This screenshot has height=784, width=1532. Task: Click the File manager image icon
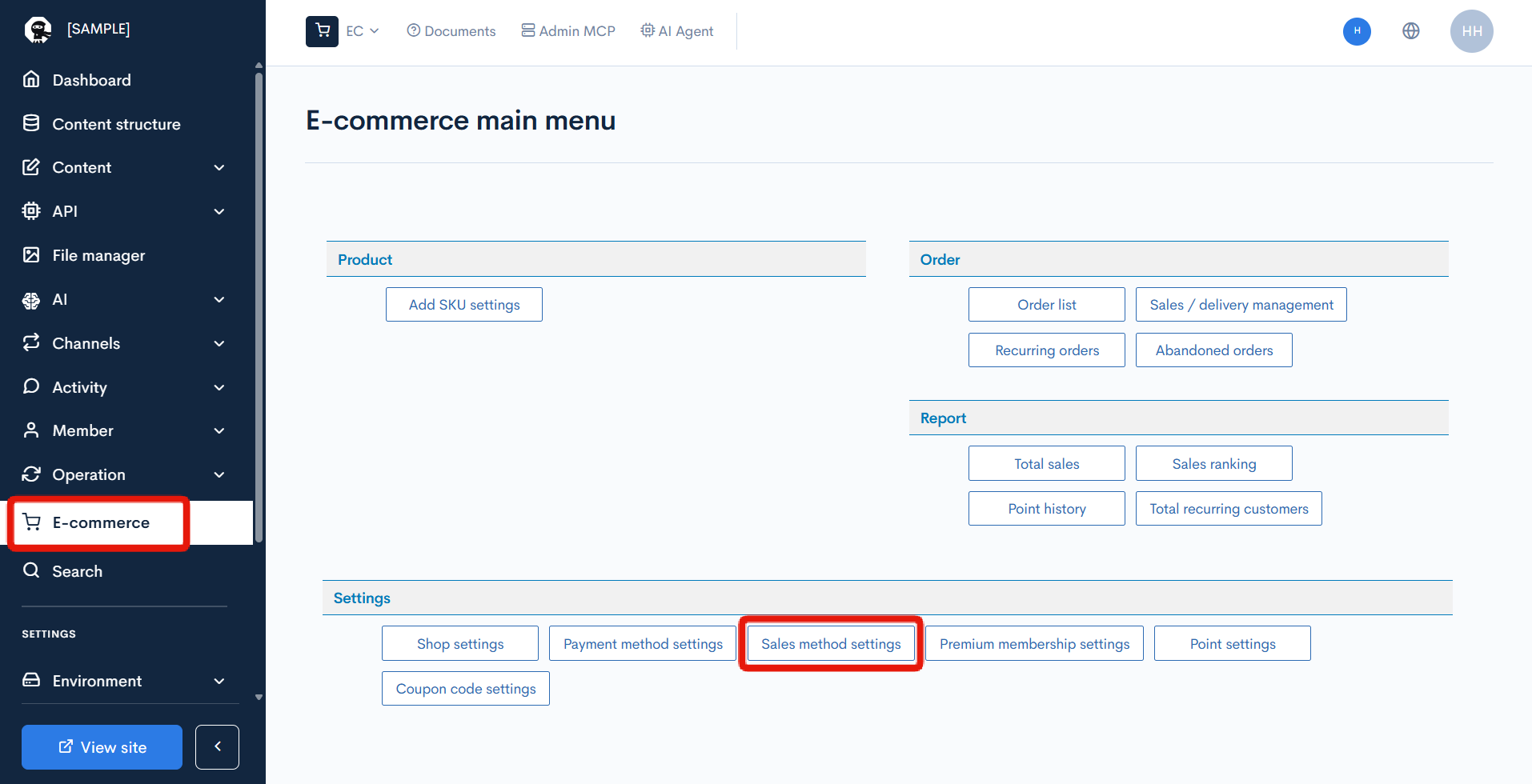31,254
